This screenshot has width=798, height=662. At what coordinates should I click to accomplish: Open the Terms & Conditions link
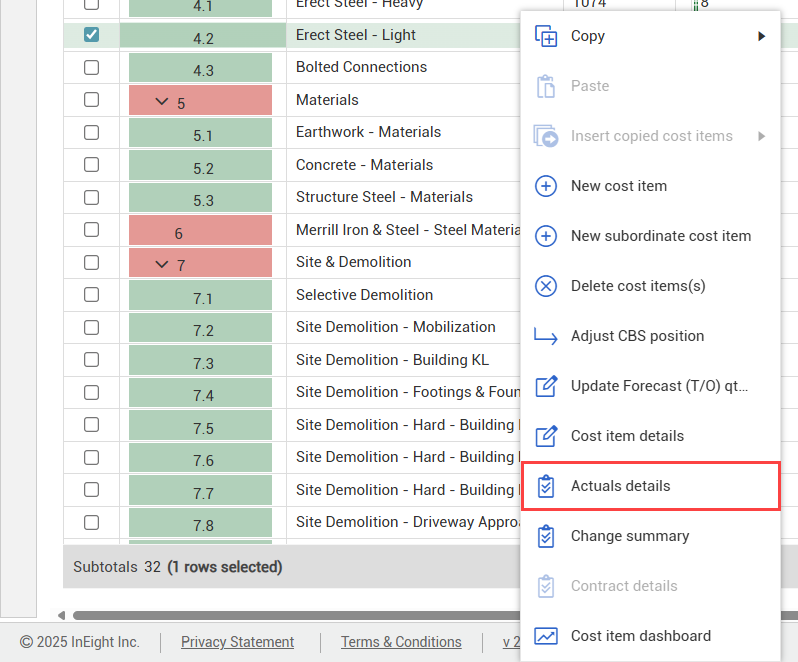point(401,642)
